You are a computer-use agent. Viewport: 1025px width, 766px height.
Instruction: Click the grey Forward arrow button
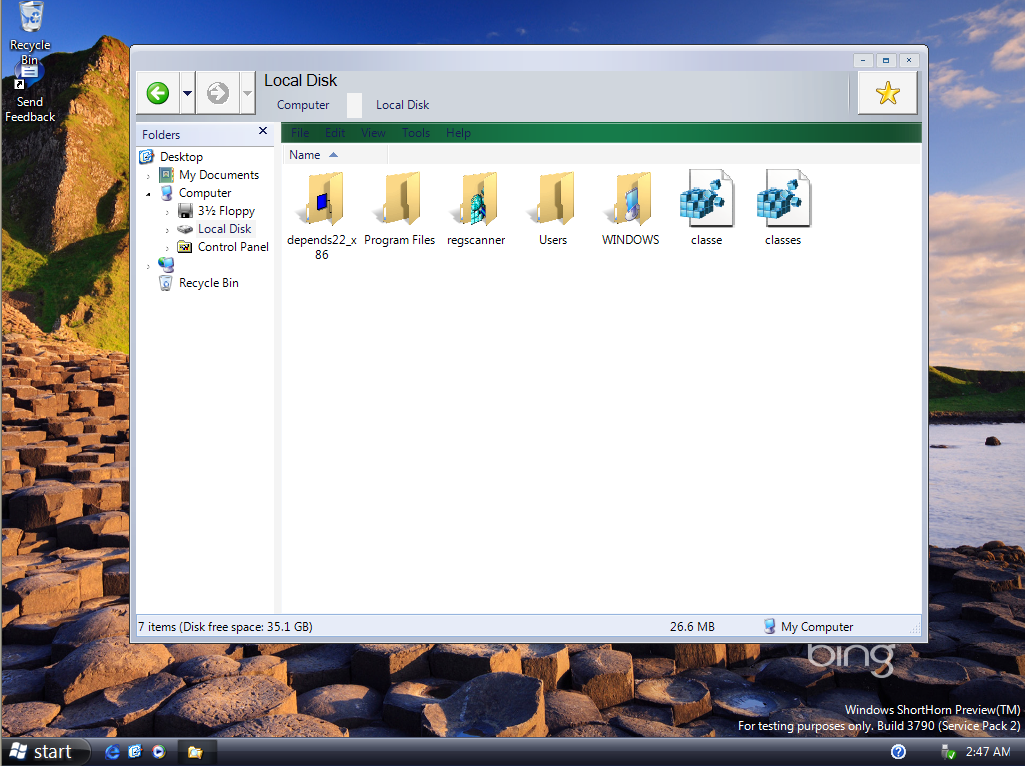(x=218, y=93)
